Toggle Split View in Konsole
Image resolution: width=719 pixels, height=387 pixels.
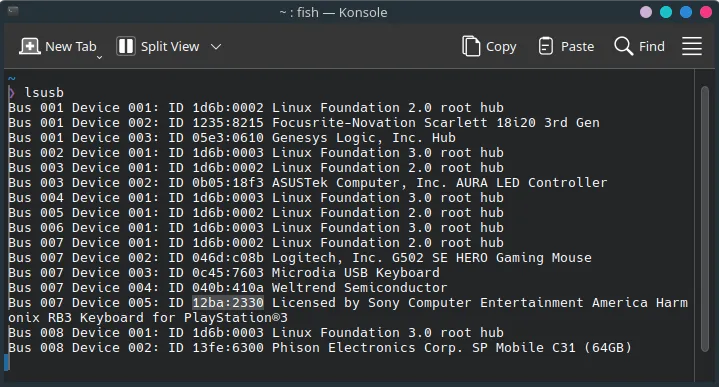(x=158, y=46)
